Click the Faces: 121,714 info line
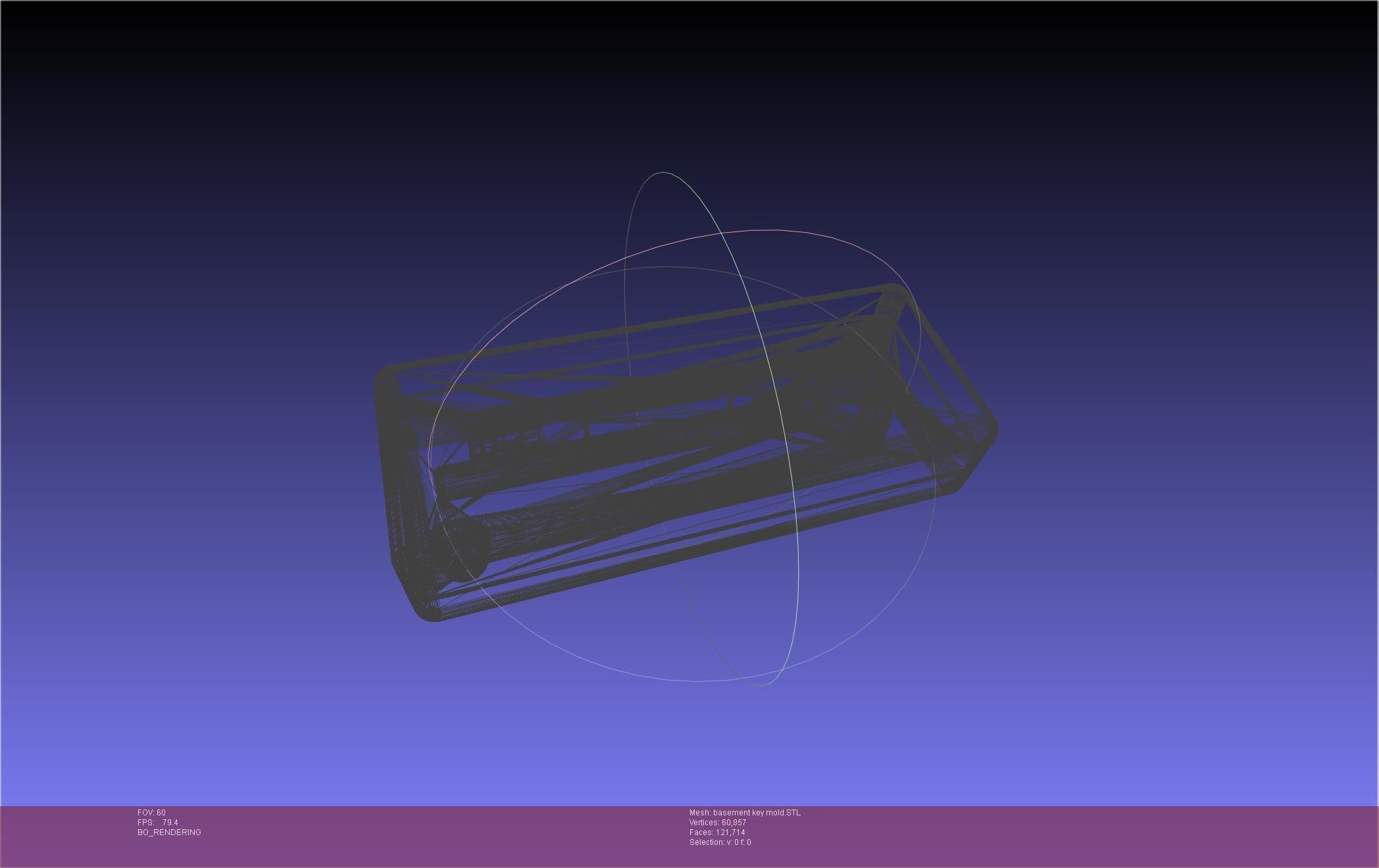1379x868 pixels. coord(716,832)
